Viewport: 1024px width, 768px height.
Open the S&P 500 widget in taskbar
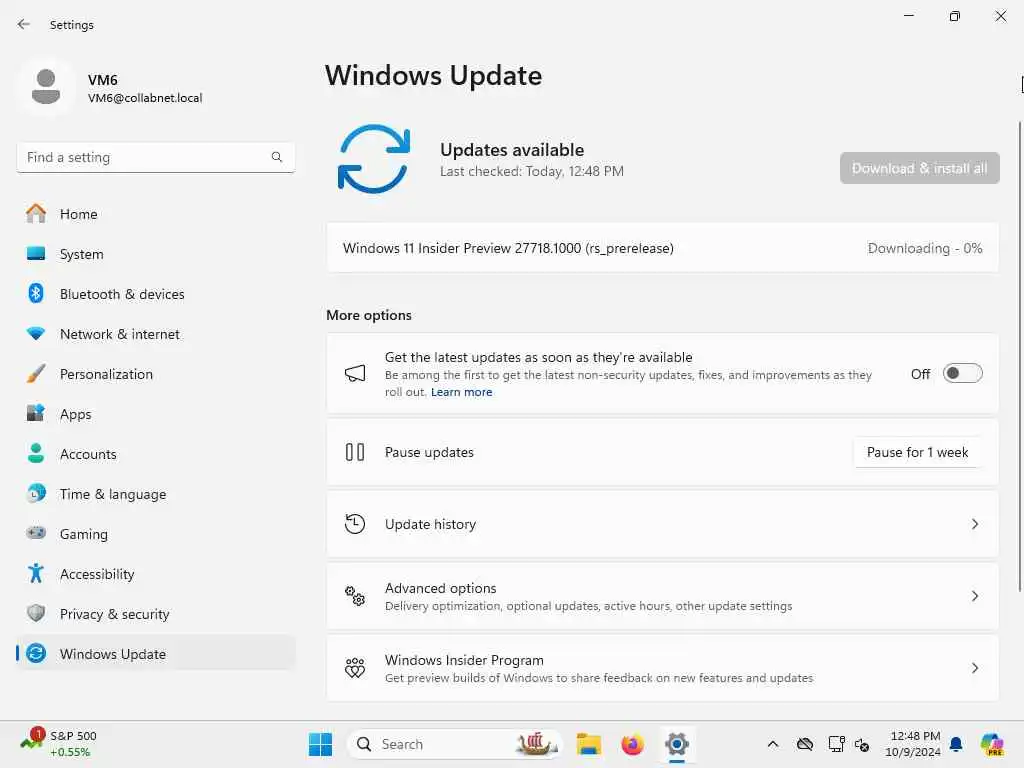59,744
